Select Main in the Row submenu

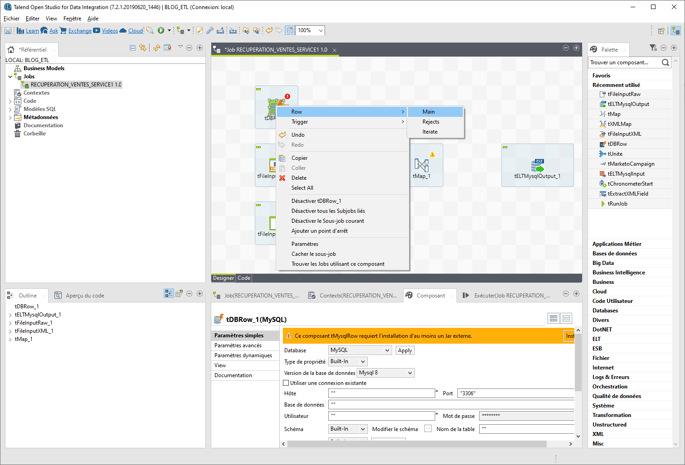(x=436, y=112)
